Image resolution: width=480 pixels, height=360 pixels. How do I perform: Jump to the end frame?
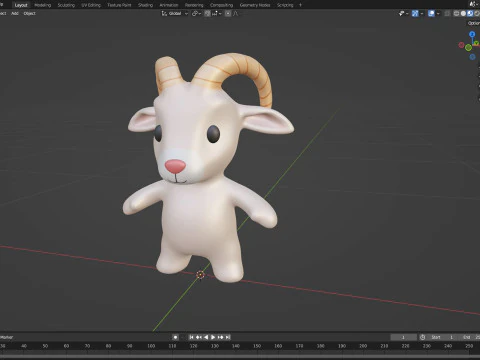pos(228,337)
